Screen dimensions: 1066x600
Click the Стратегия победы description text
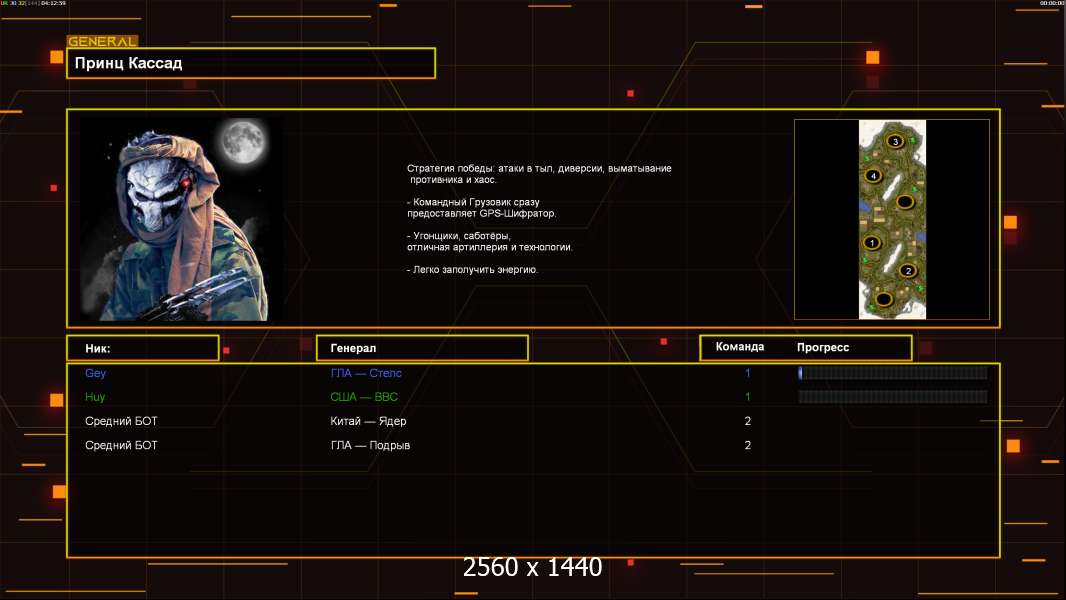click(539, 174)
